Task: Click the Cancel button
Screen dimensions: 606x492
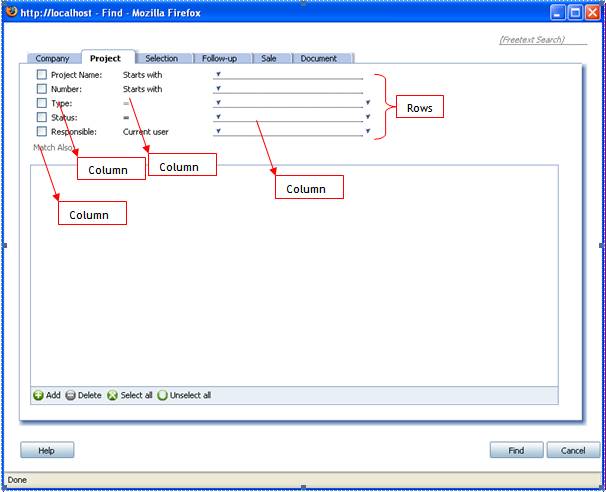Action: (574, 450)
